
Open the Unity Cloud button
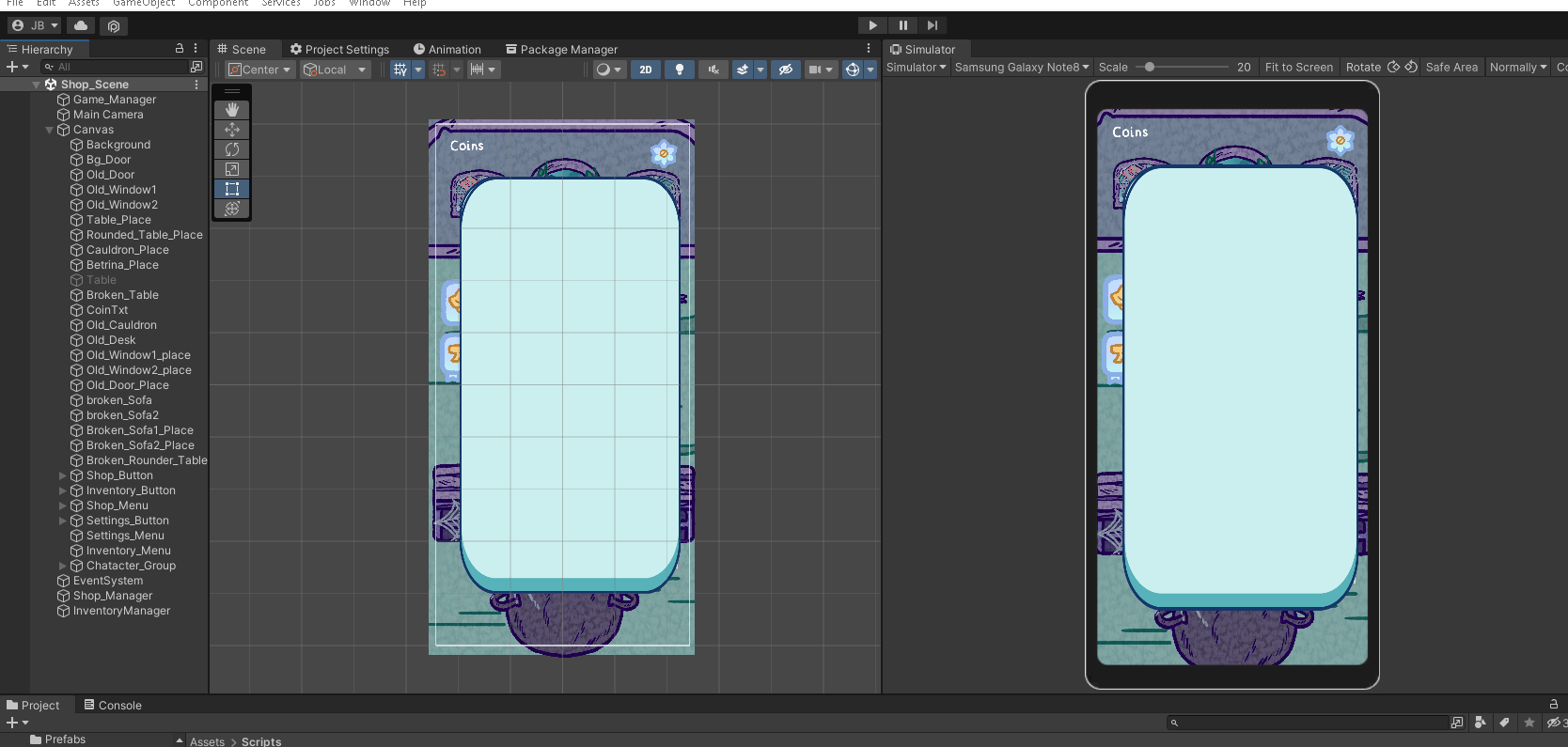point(81,25)
